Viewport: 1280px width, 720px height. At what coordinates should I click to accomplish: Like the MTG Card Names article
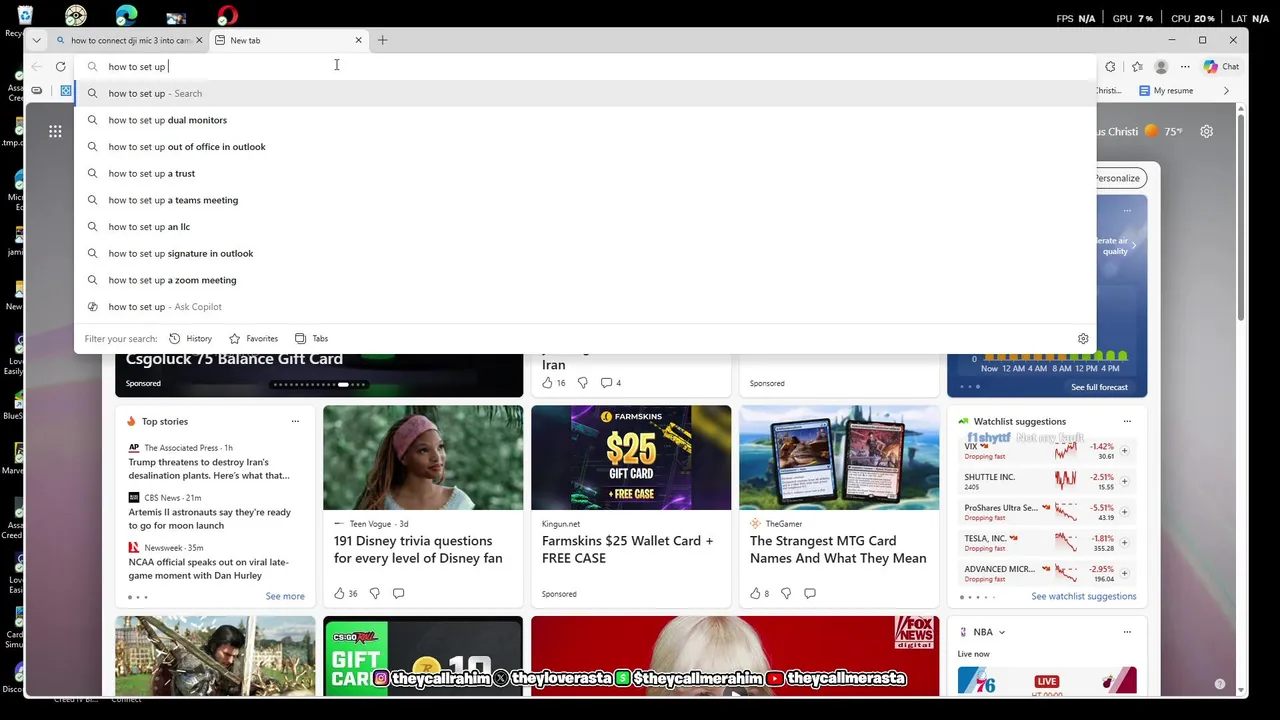(x=756, y=593)
